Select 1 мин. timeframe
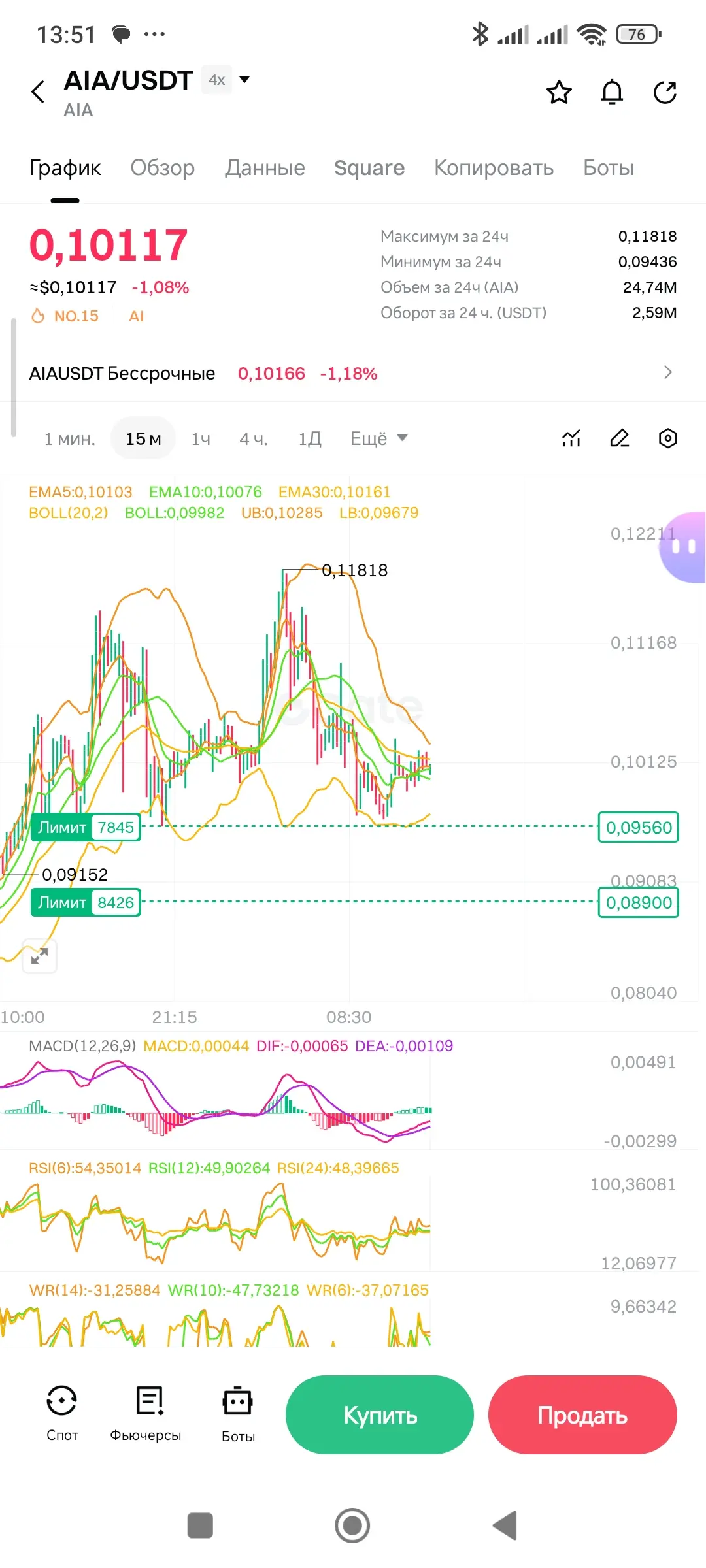The image size is (706, 1568). tap(69, 439)
